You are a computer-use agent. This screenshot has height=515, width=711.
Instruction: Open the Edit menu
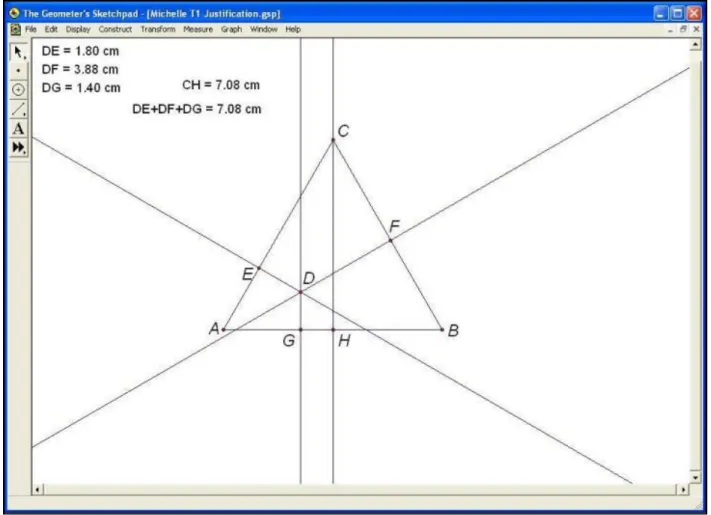pyautogui.click(x=51, y=29)
